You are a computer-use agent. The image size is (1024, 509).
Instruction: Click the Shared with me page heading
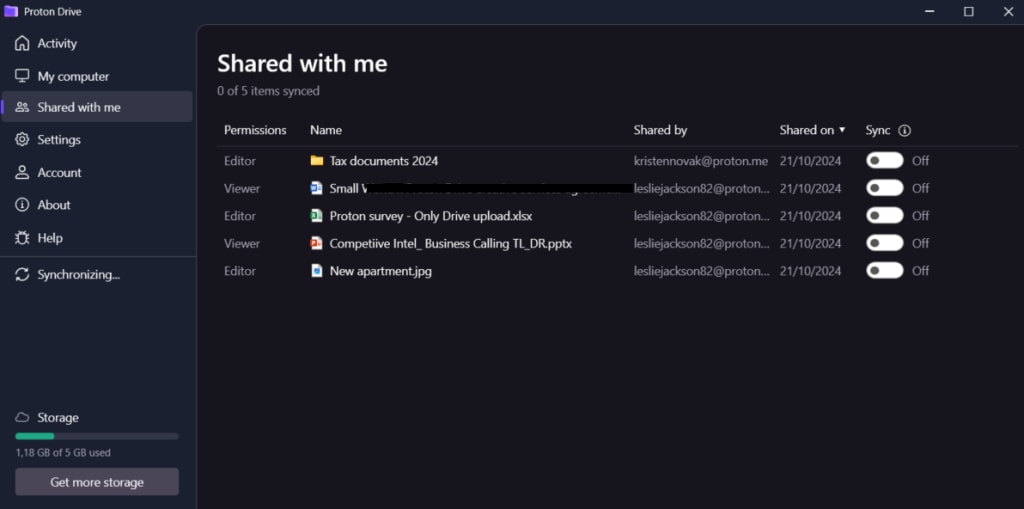tap(302, 63)
